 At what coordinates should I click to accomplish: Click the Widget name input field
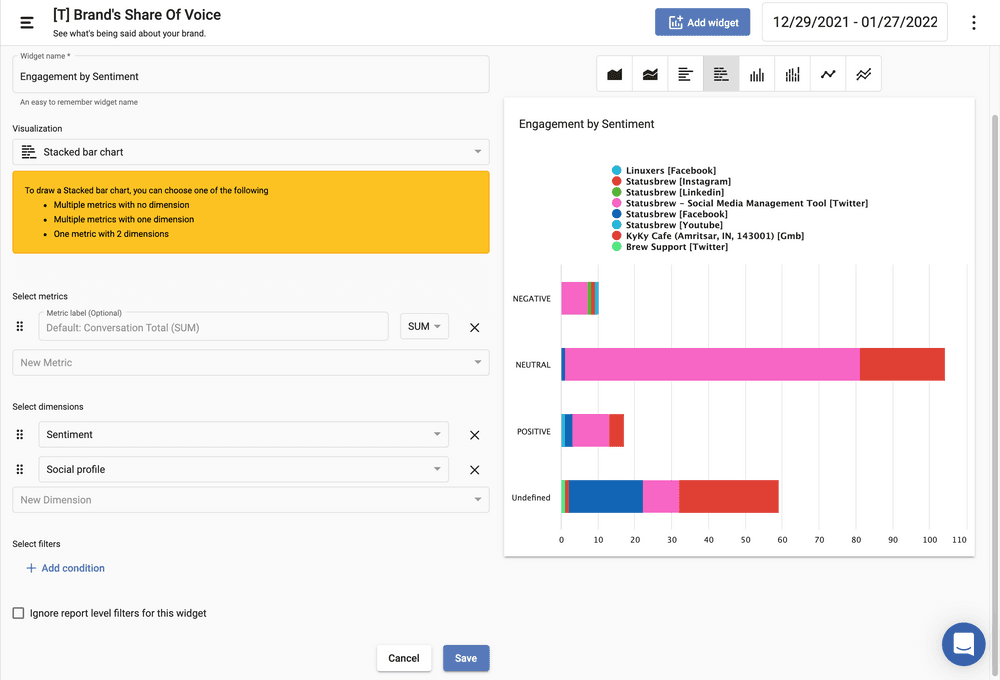pos(250,76)
